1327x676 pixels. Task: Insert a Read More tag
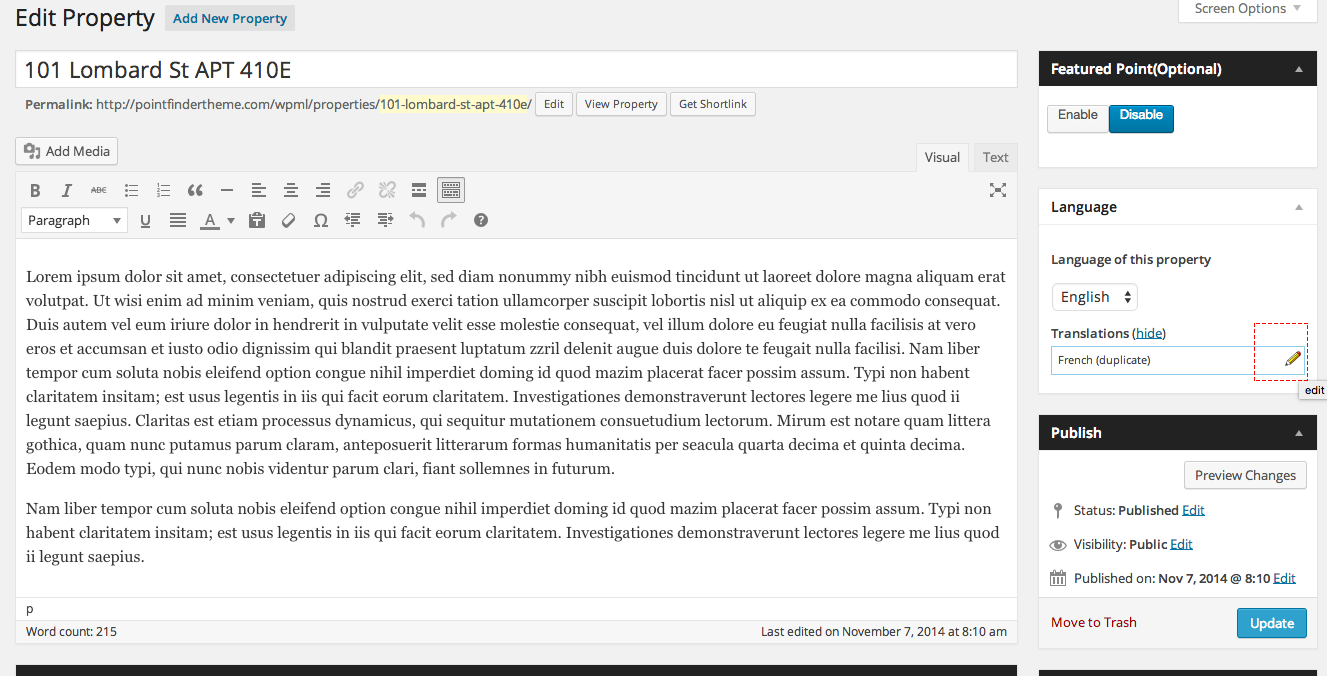click(419, 190)
